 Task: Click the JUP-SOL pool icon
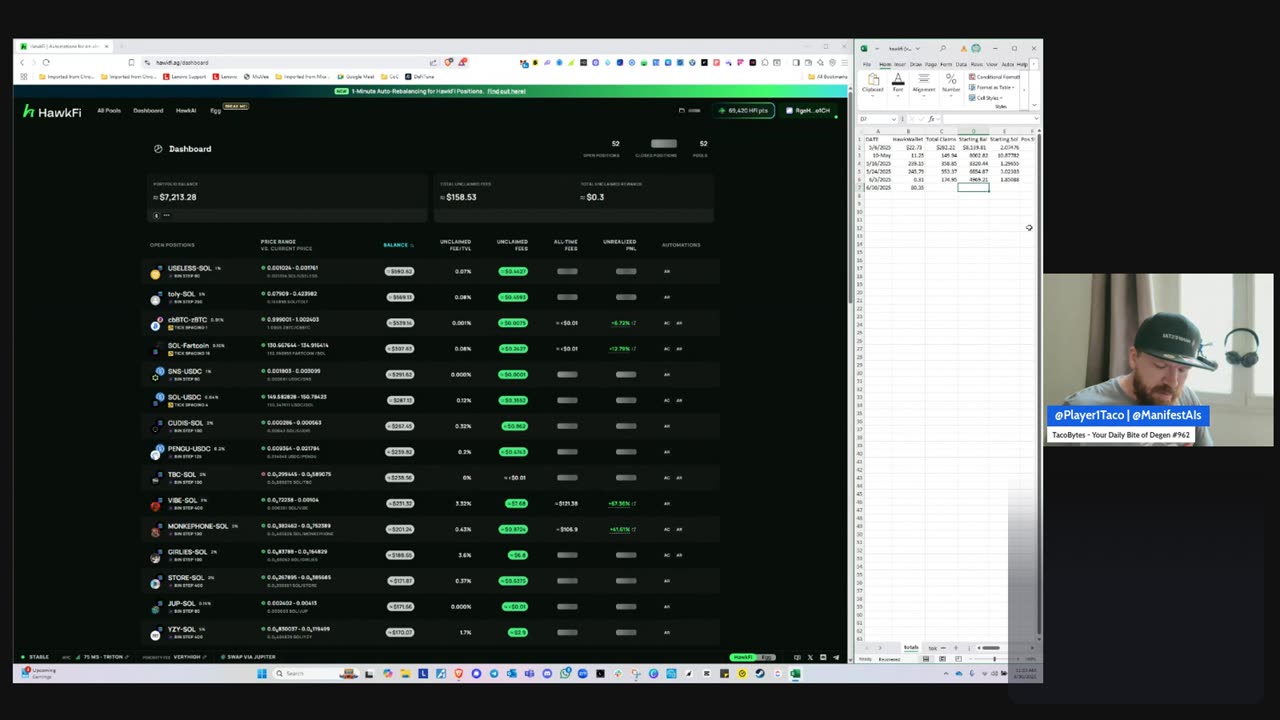[156, 607]
